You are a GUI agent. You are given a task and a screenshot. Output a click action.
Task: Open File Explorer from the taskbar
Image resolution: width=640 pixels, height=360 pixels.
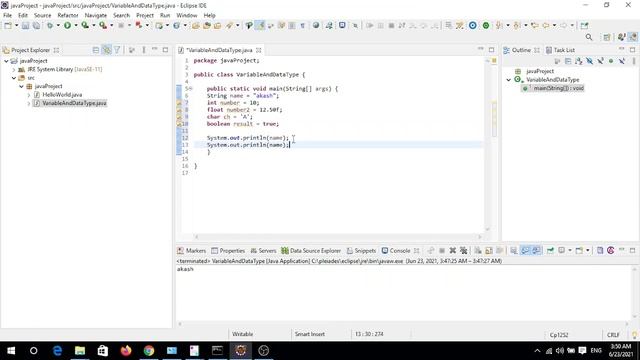80,351
